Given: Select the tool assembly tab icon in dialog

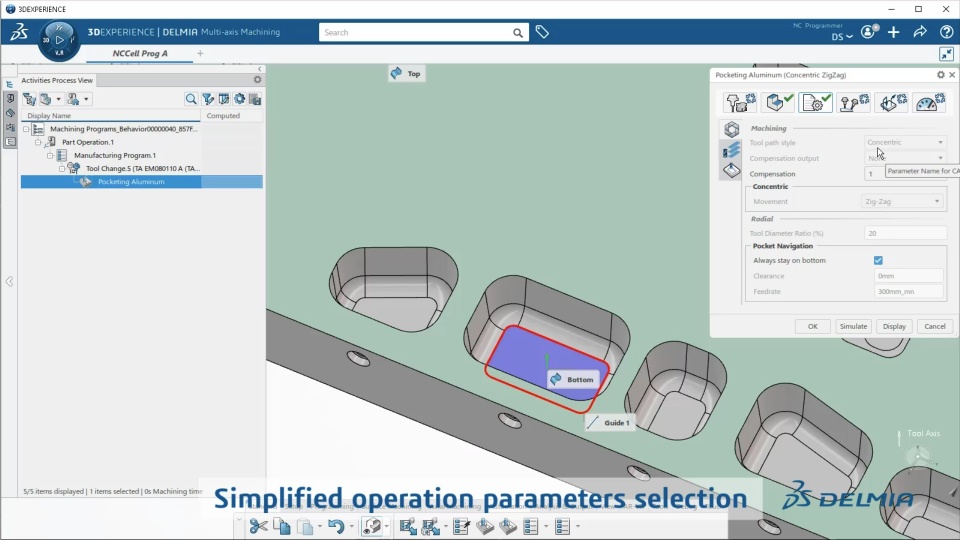Looking at the screenshot, I should click(740, 102).
